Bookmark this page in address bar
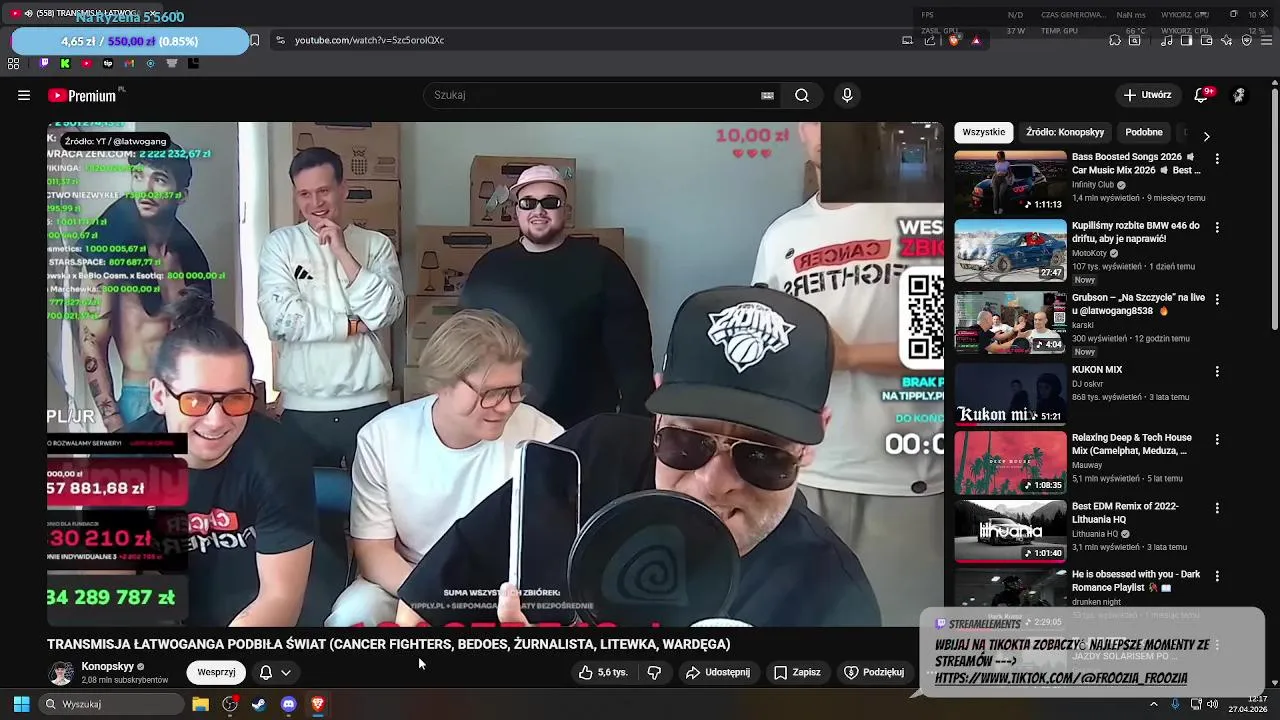This screenshot has height=720, width=1280. pos(254,40)
